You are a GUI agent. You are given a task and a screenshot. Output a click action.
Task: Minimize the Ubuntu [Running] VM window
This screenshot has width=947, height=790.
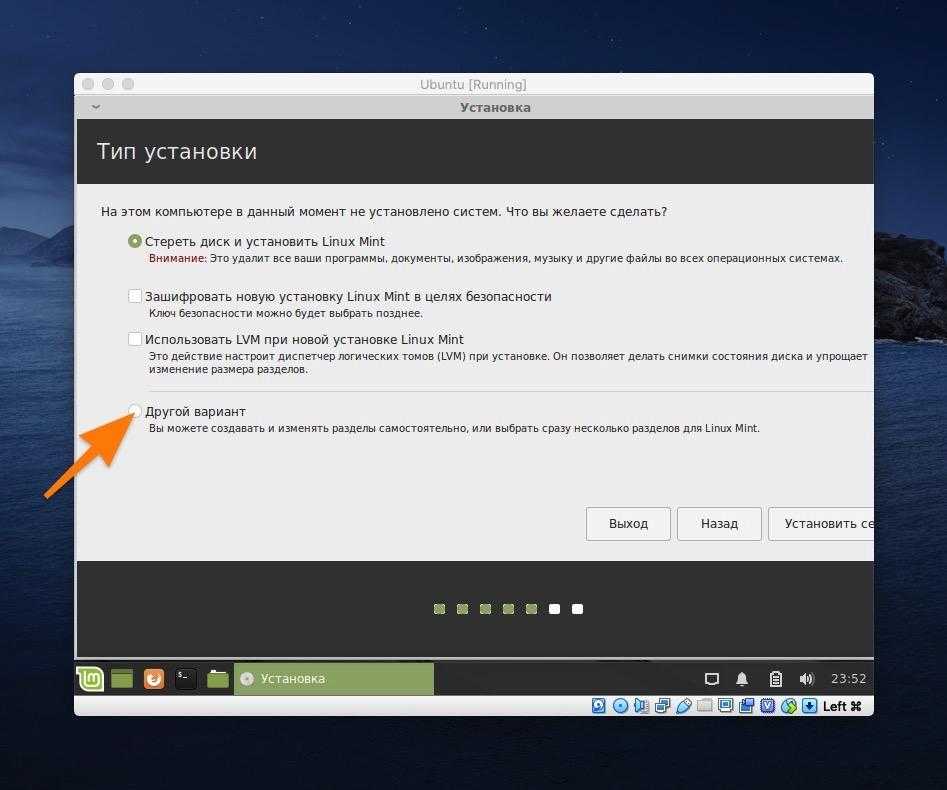coord(108,84)
